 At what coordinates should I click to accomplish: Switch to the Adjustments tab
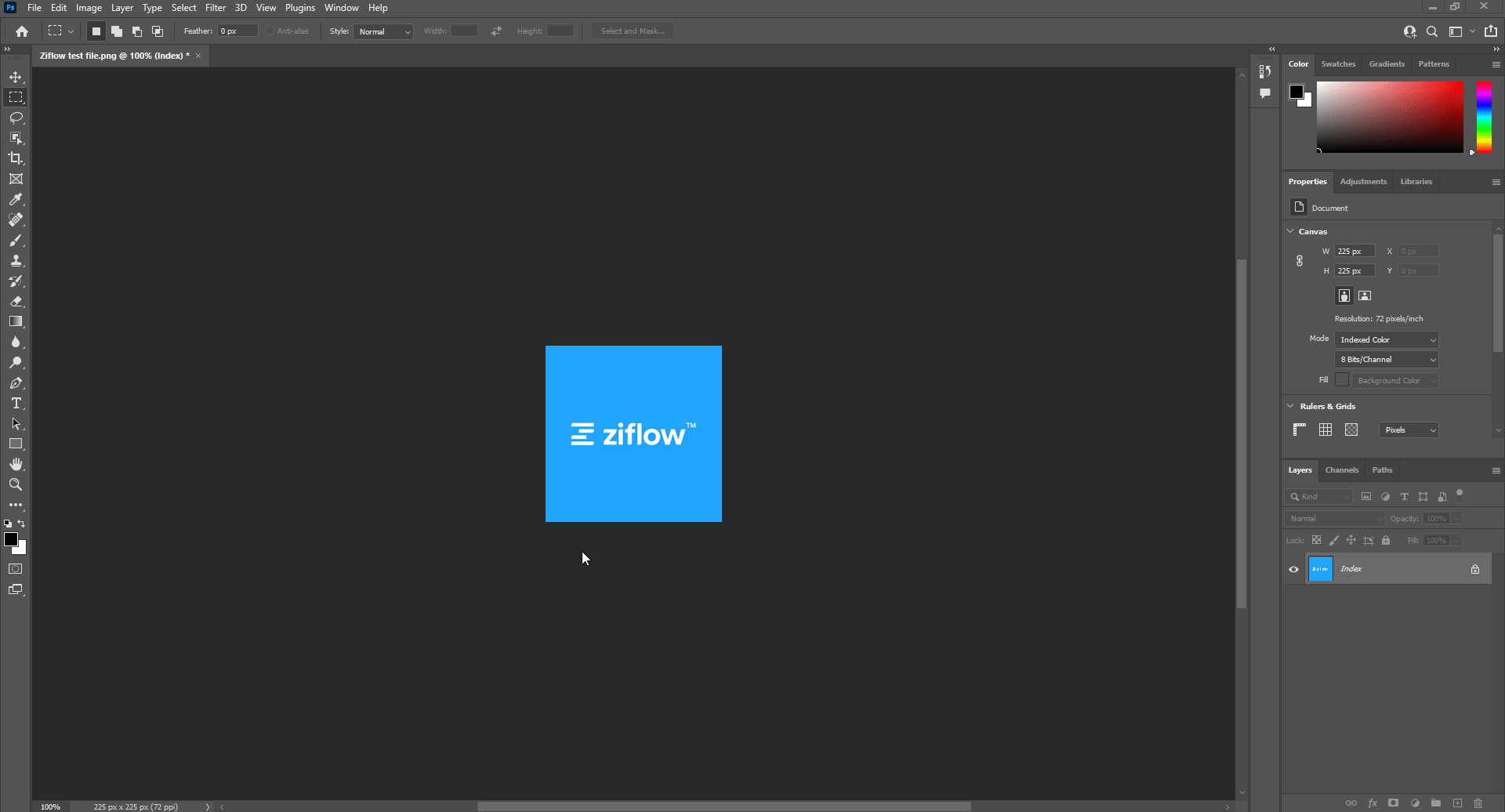tap(1363, 182)
